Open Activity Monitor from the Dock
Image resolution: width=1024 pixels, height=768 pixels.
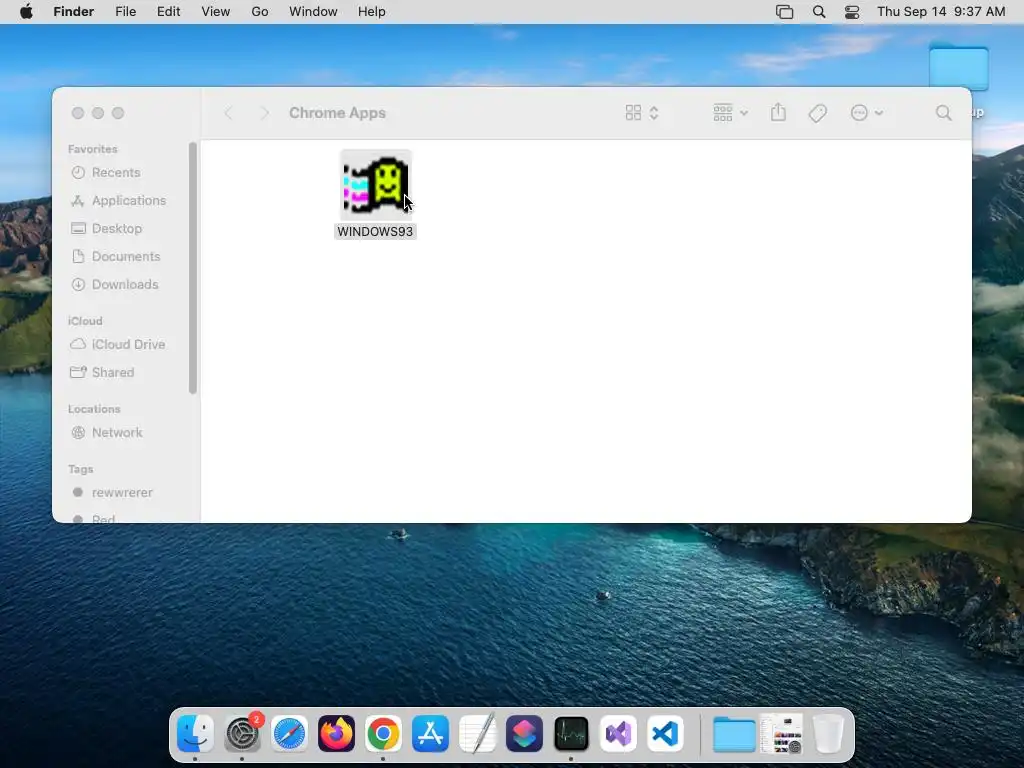(571, 733)
